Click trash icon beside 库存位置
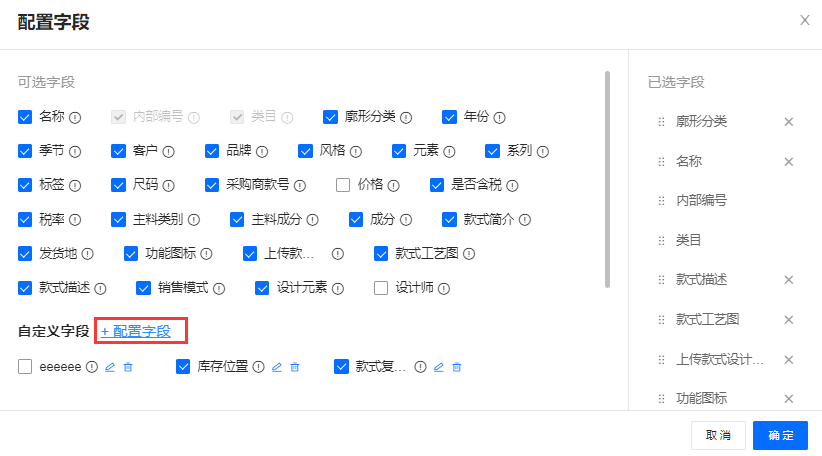The height and width of the screenshot is (456, 822). [x=295, y=367]
